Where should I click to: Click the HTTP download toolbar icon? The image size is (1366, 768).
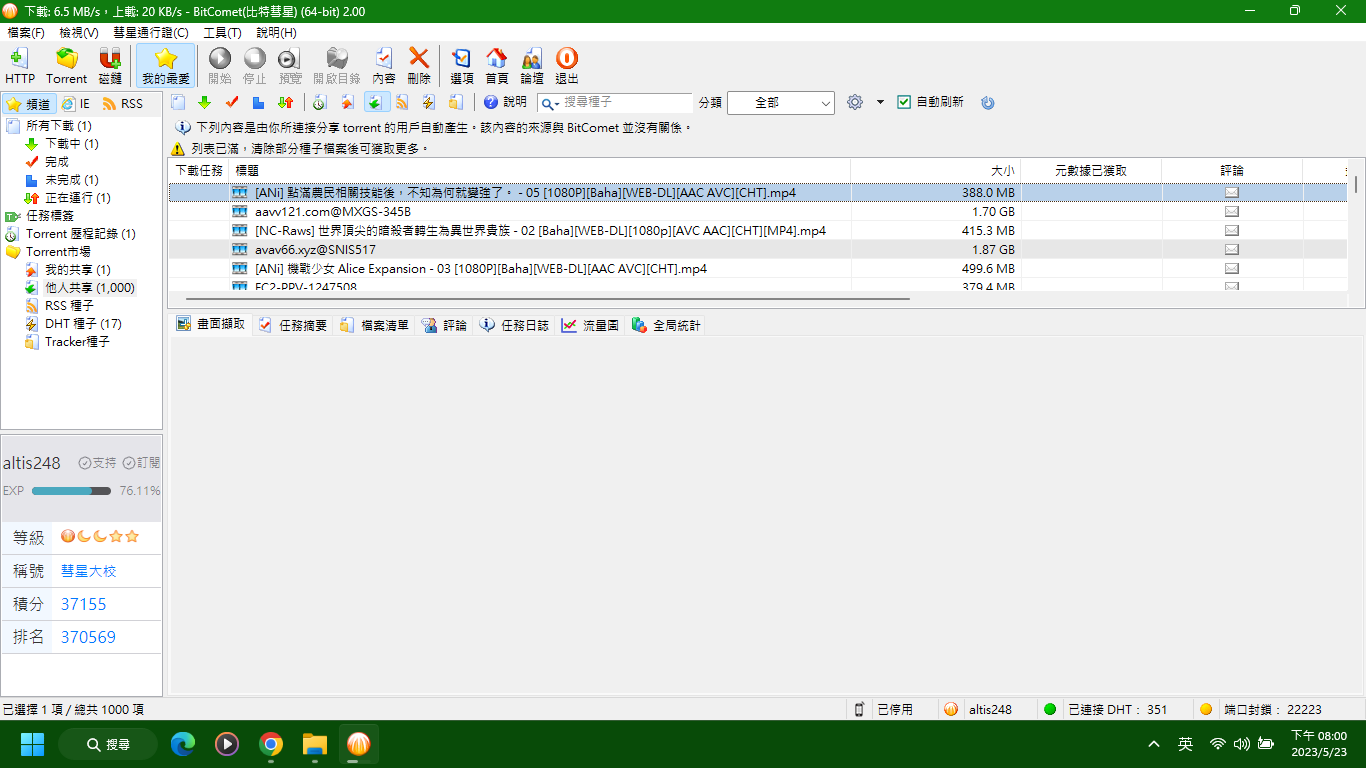pos(20,66)
